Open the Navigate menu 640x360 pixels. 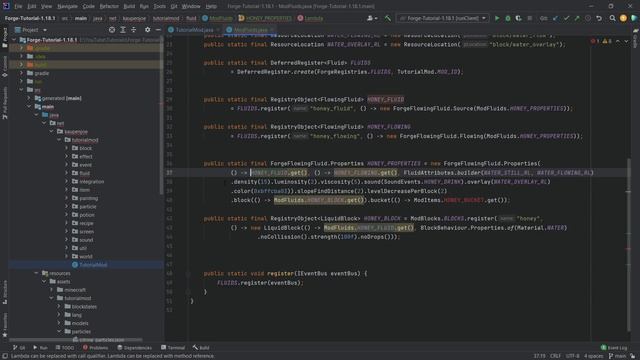67,6
